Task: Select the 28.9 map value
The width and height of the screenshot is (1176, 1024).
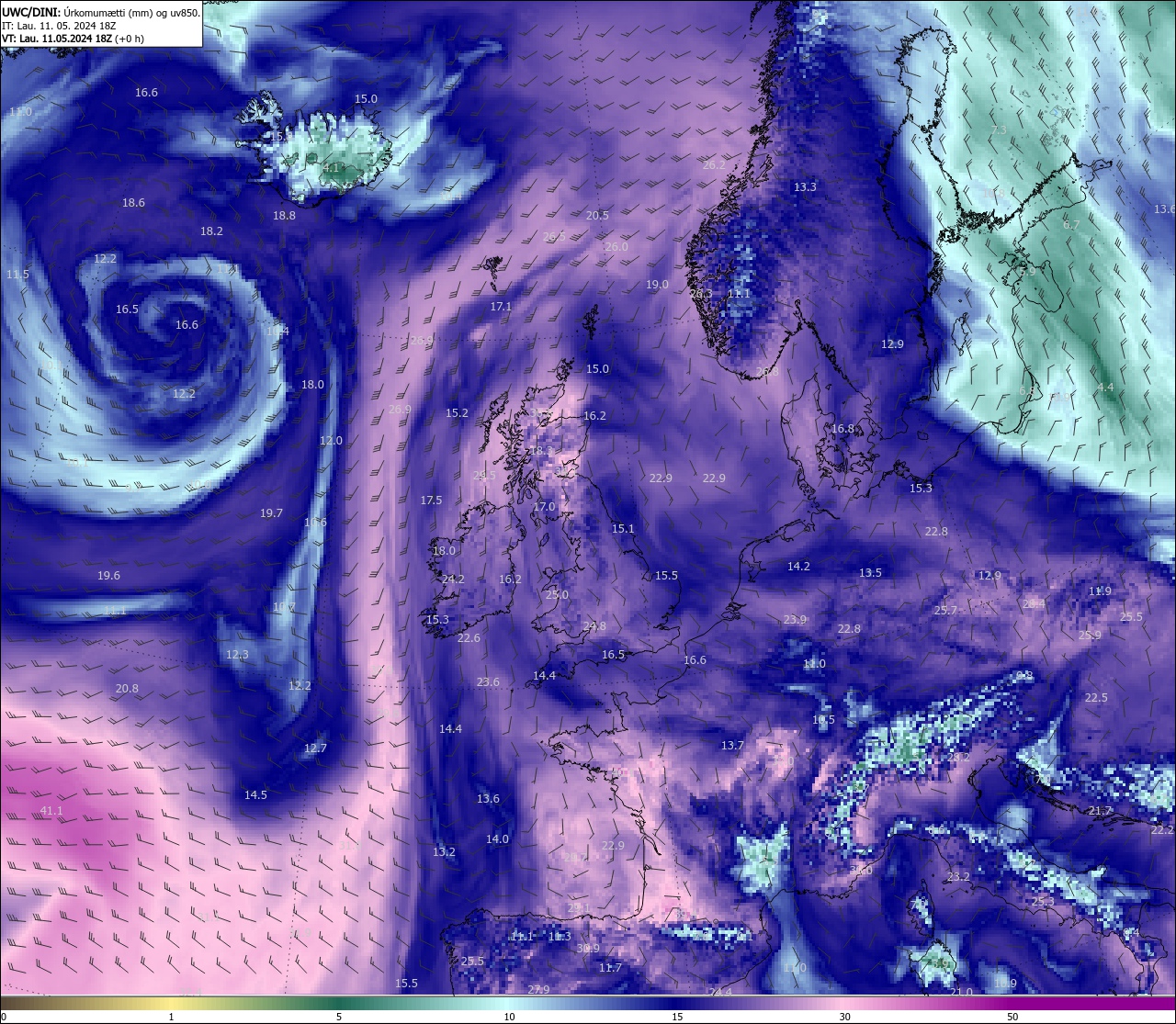Action: coord(422,341)
